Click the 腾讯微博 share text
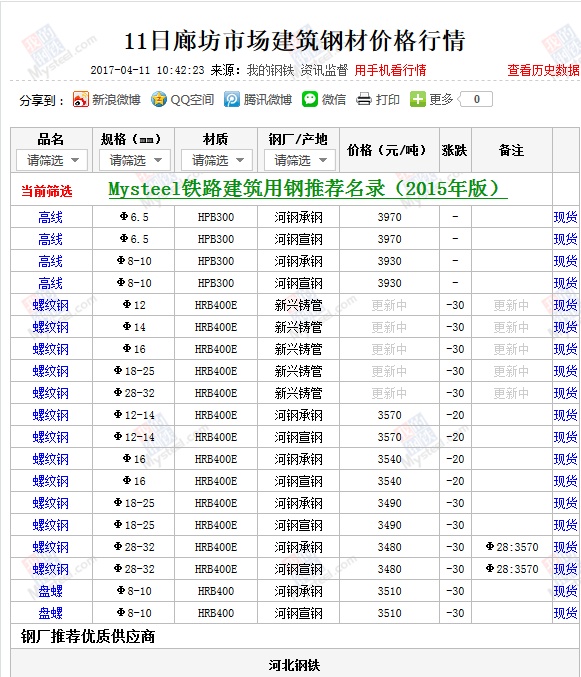 (x=268, y=100)
